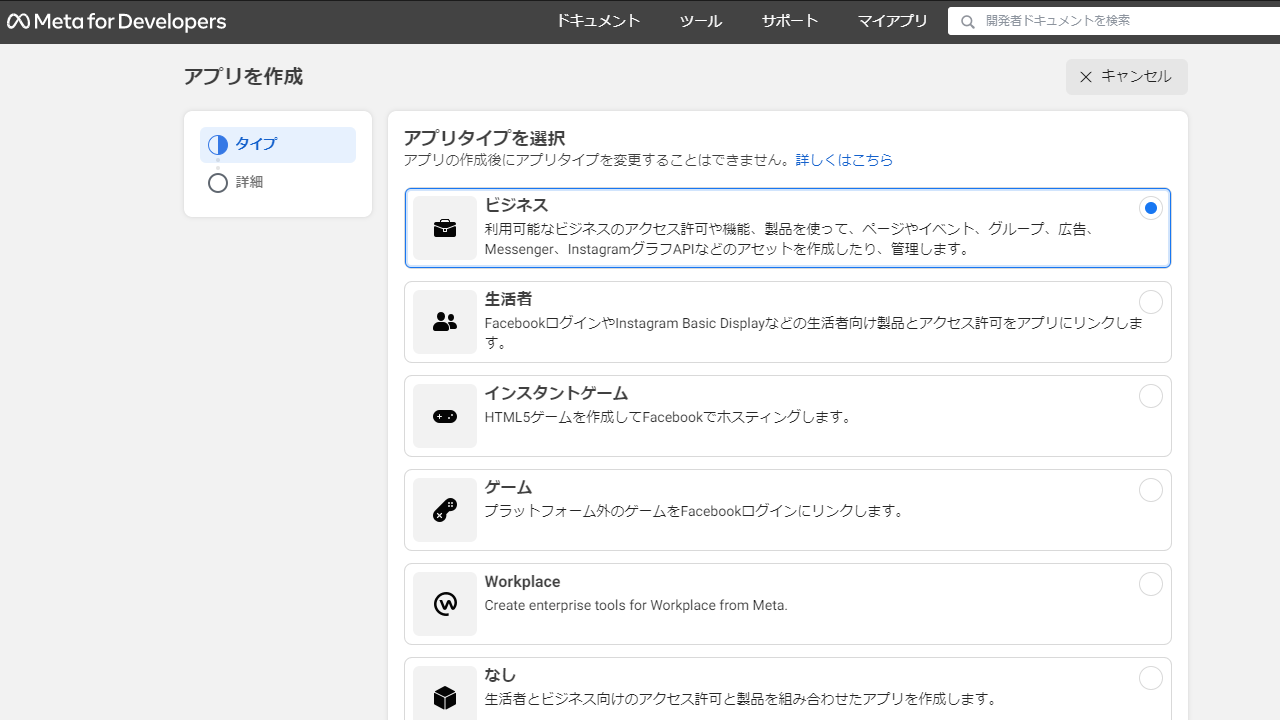The image size is (1280, 720).
Task: Click the キャンセル button
Action: point(1126,77)
